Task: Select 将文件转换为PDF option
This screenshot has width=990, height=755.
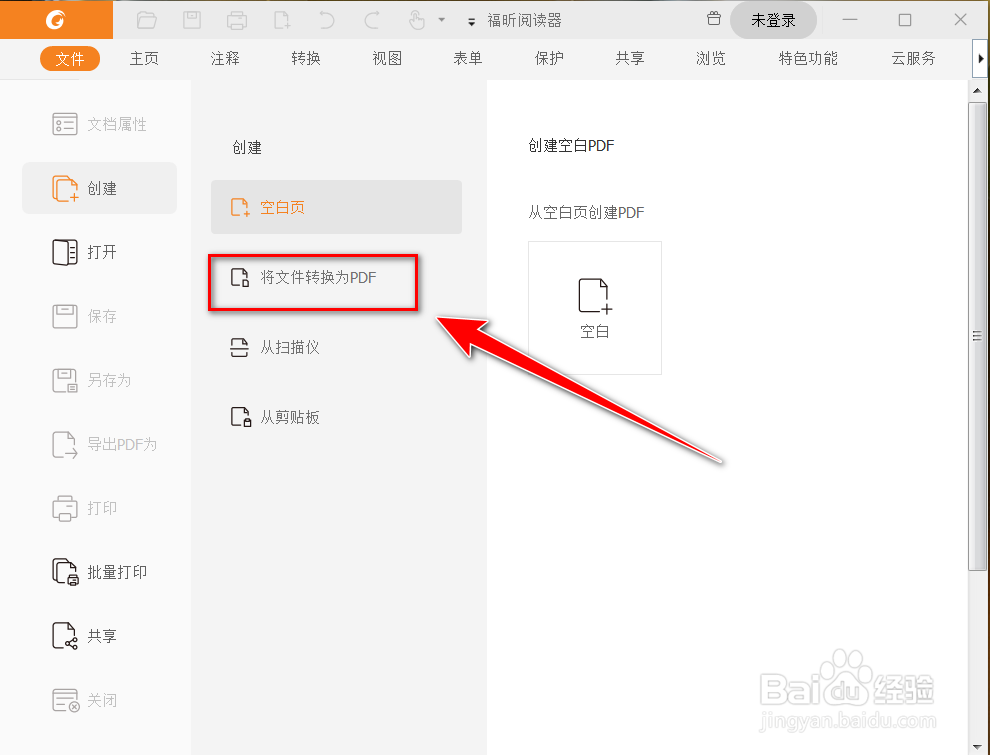Action: (x=313, y=282)
